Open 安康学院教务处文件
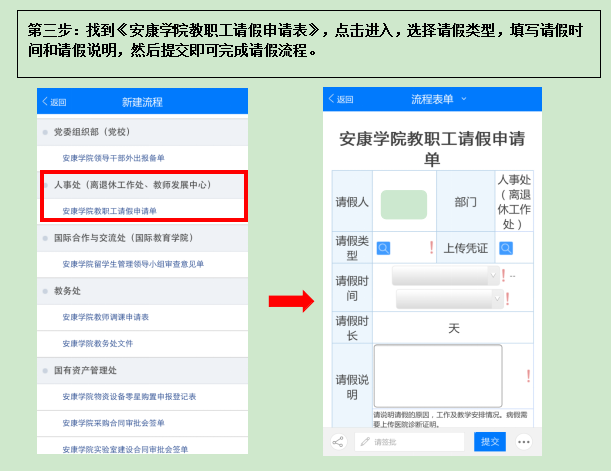The height and width of the screenshot is (471, 611). tap(97, 343)
